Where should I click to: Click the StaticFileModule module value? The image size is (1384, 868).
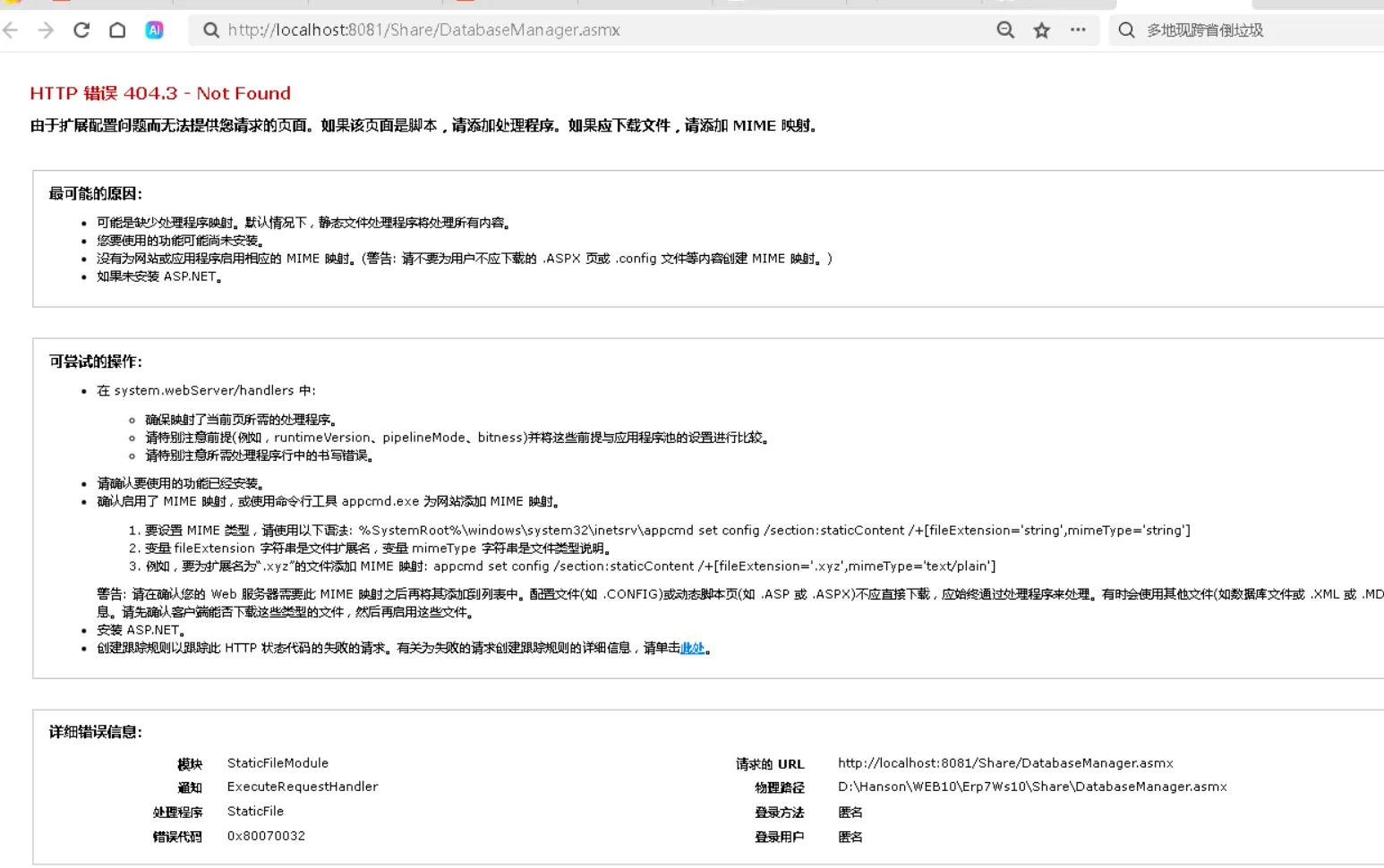(278, 763)
